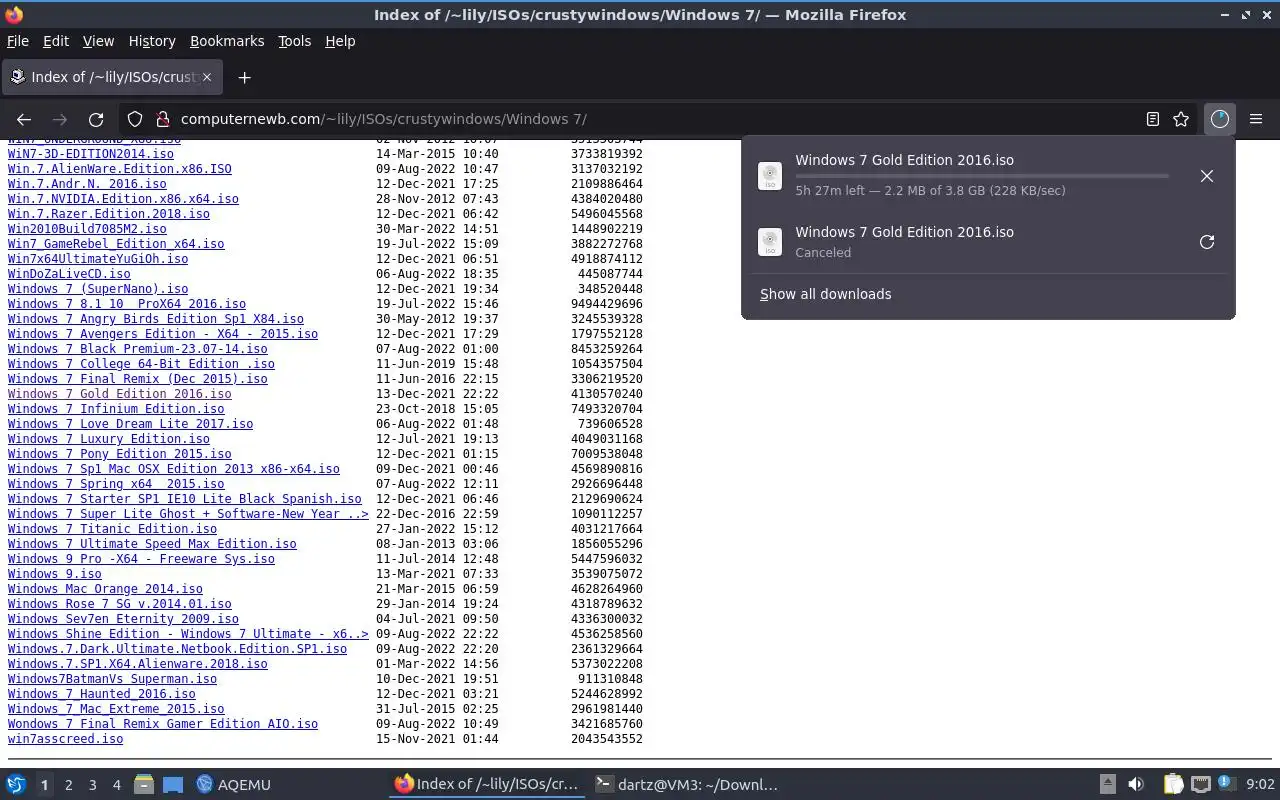Open Windows 7 Black Premium-23.07-14.iso link
Screen dimensions: 1280x800
[137, 349]
